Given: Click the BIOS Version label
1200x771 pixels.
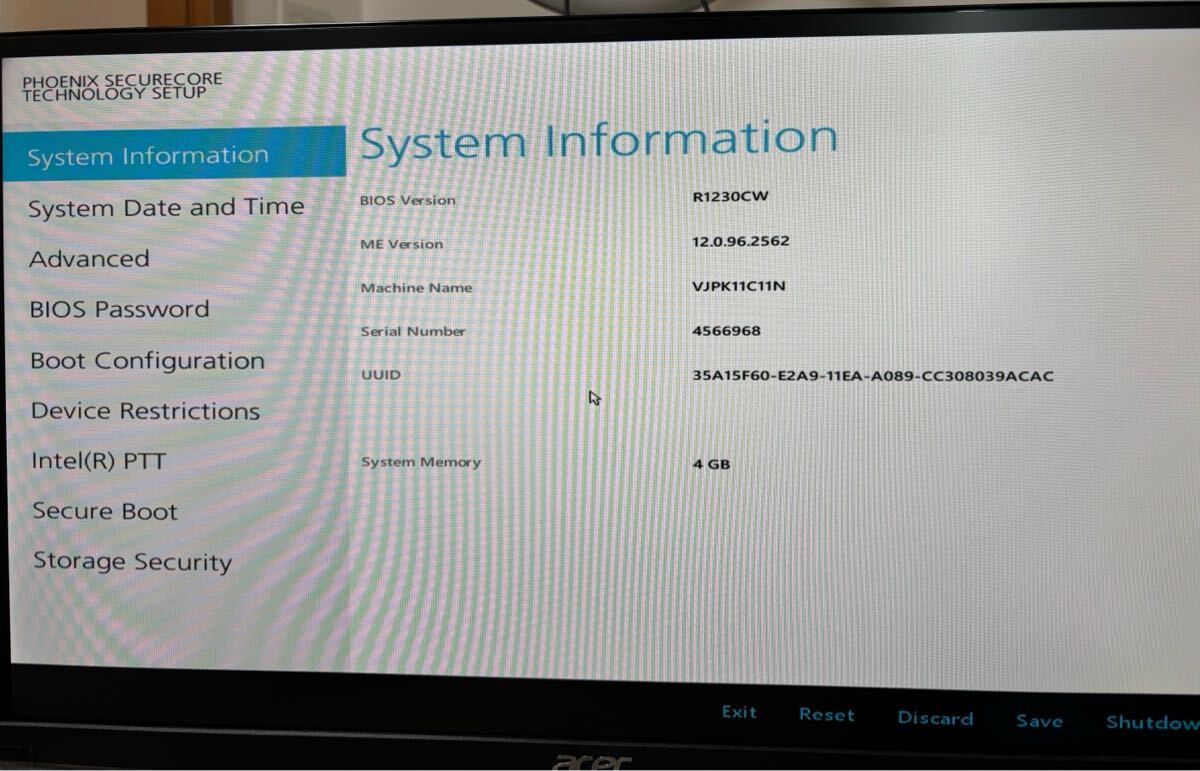Looking at the screenshot, I should 407,200.
